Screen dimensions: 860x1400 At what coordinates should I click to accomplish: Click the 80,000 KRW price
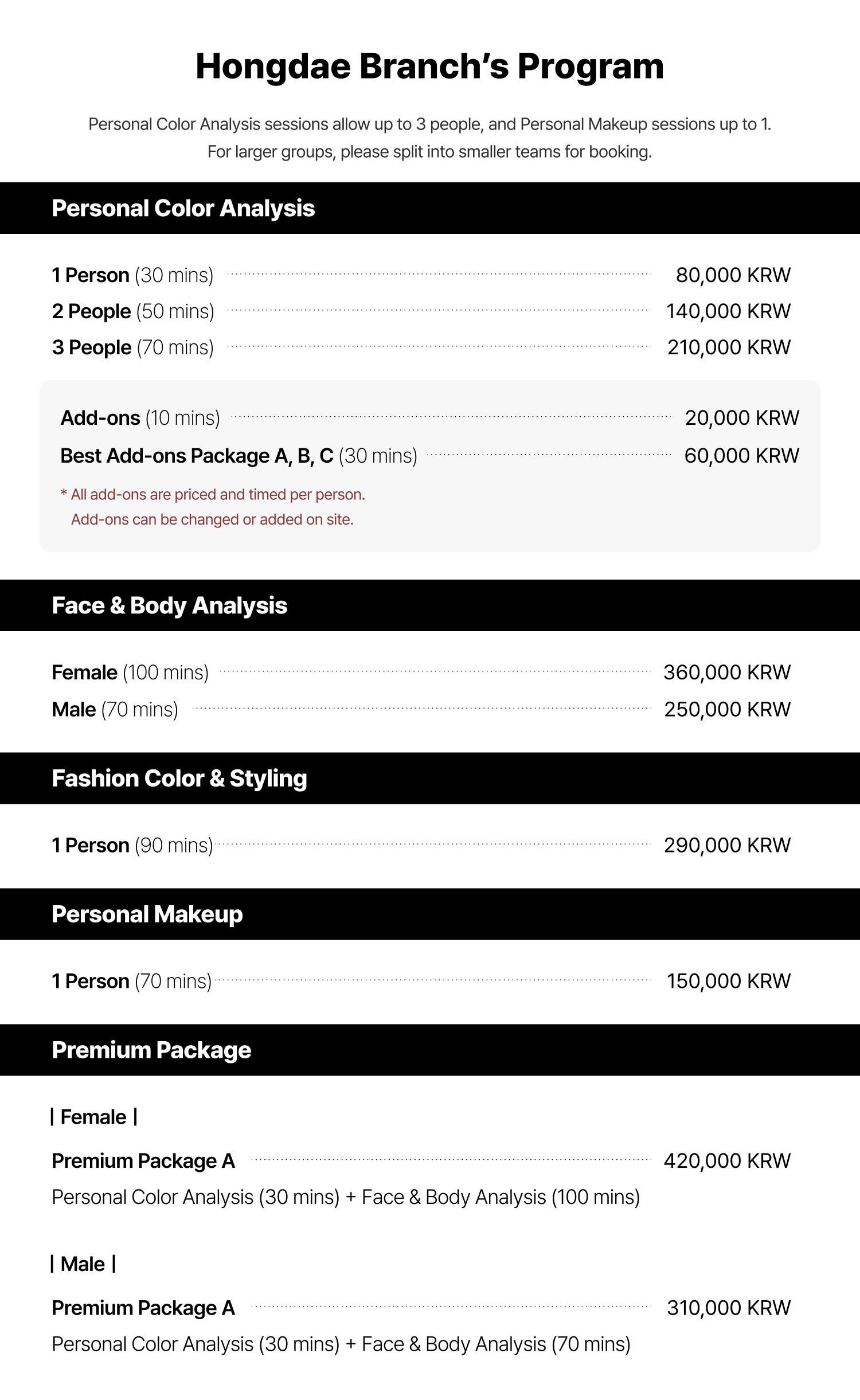(x=733, y=276)
